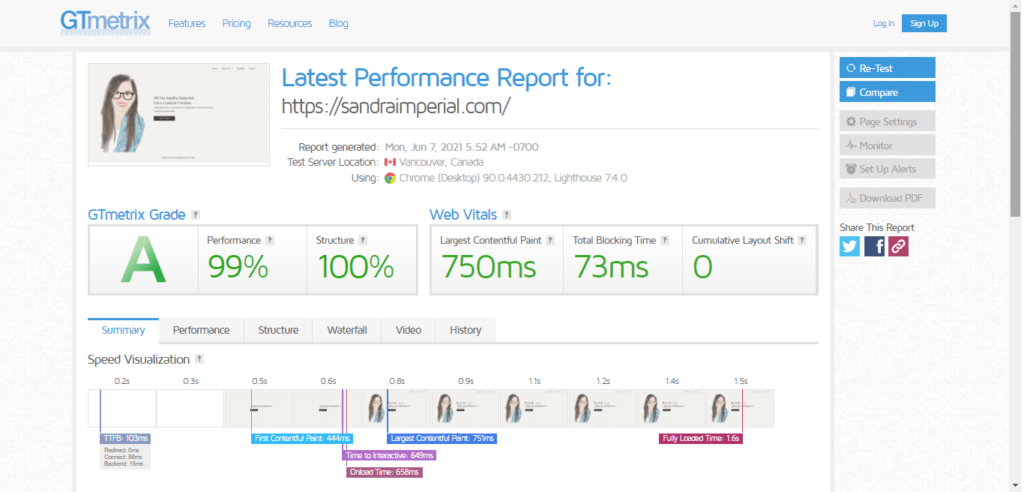Open help icon beside Performance score
This screenshot has height=492, width=1024.
pos(269,240)
